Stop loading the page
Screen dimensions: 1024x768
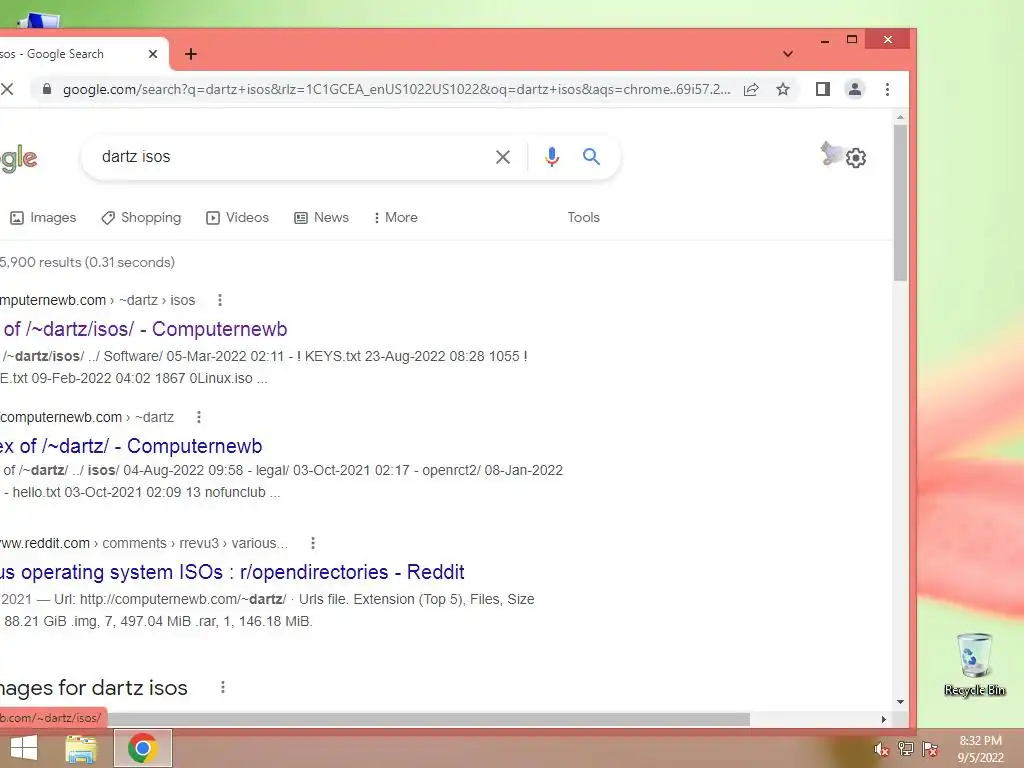7,89
